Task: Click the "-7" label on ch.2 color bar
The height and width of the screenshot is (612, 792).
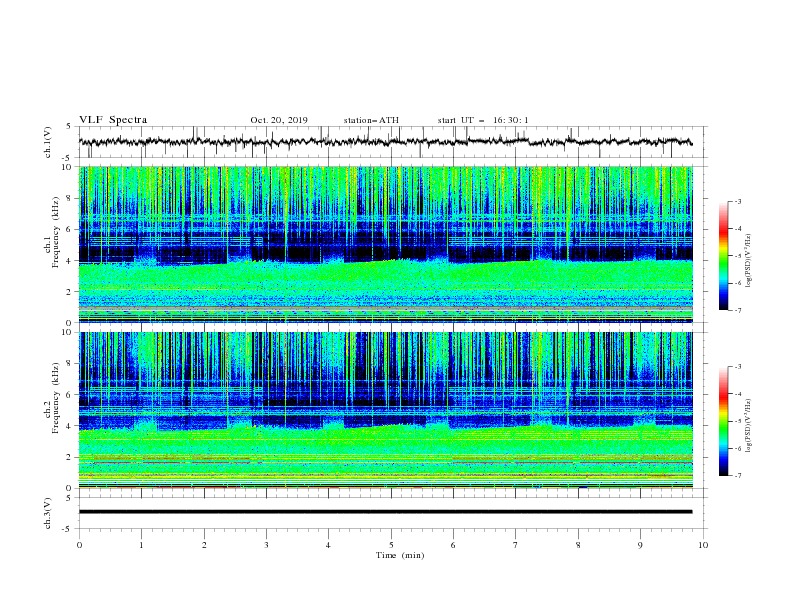Action: [x=737, y=475]
